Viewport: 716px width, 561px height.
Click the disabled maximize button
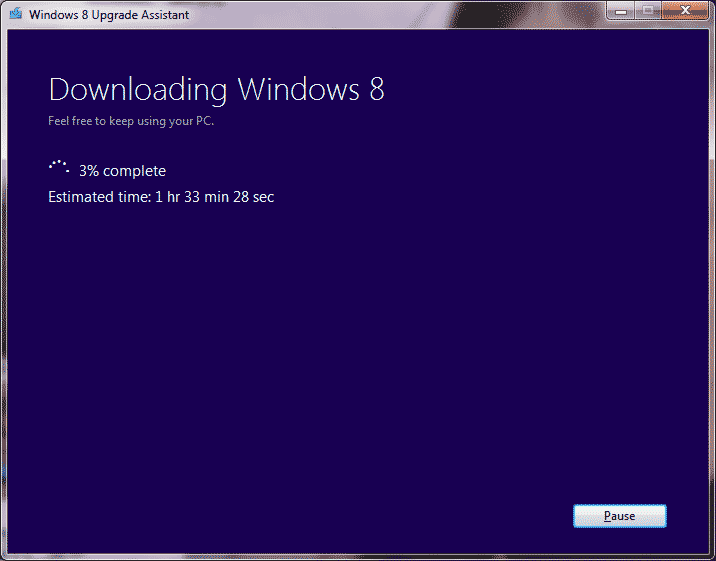coord(648,10)
